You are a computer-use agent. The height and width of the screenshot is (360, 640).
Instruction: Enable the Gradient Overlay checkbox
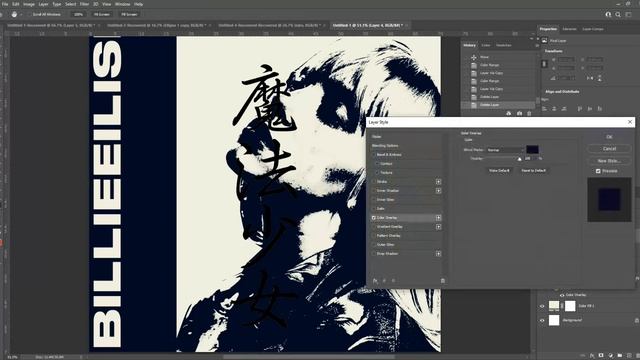click(x=373, y=227)
